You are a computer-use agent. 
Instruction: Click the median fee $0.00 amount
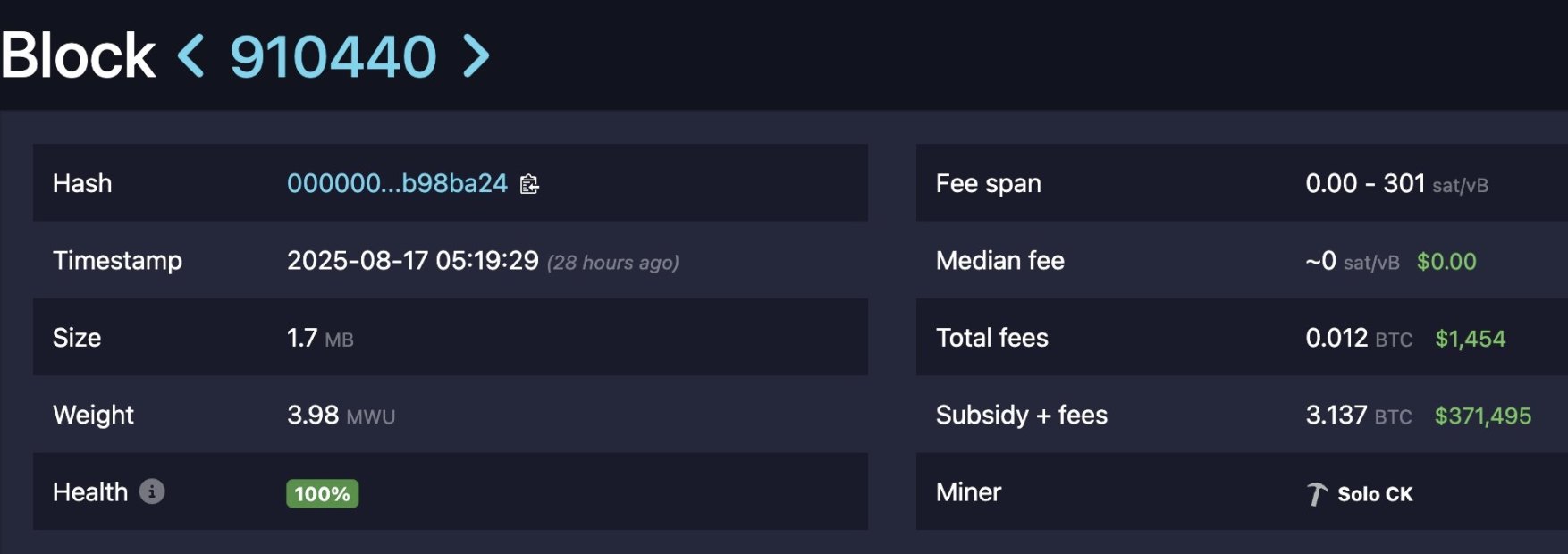(x=1446, y=262)
